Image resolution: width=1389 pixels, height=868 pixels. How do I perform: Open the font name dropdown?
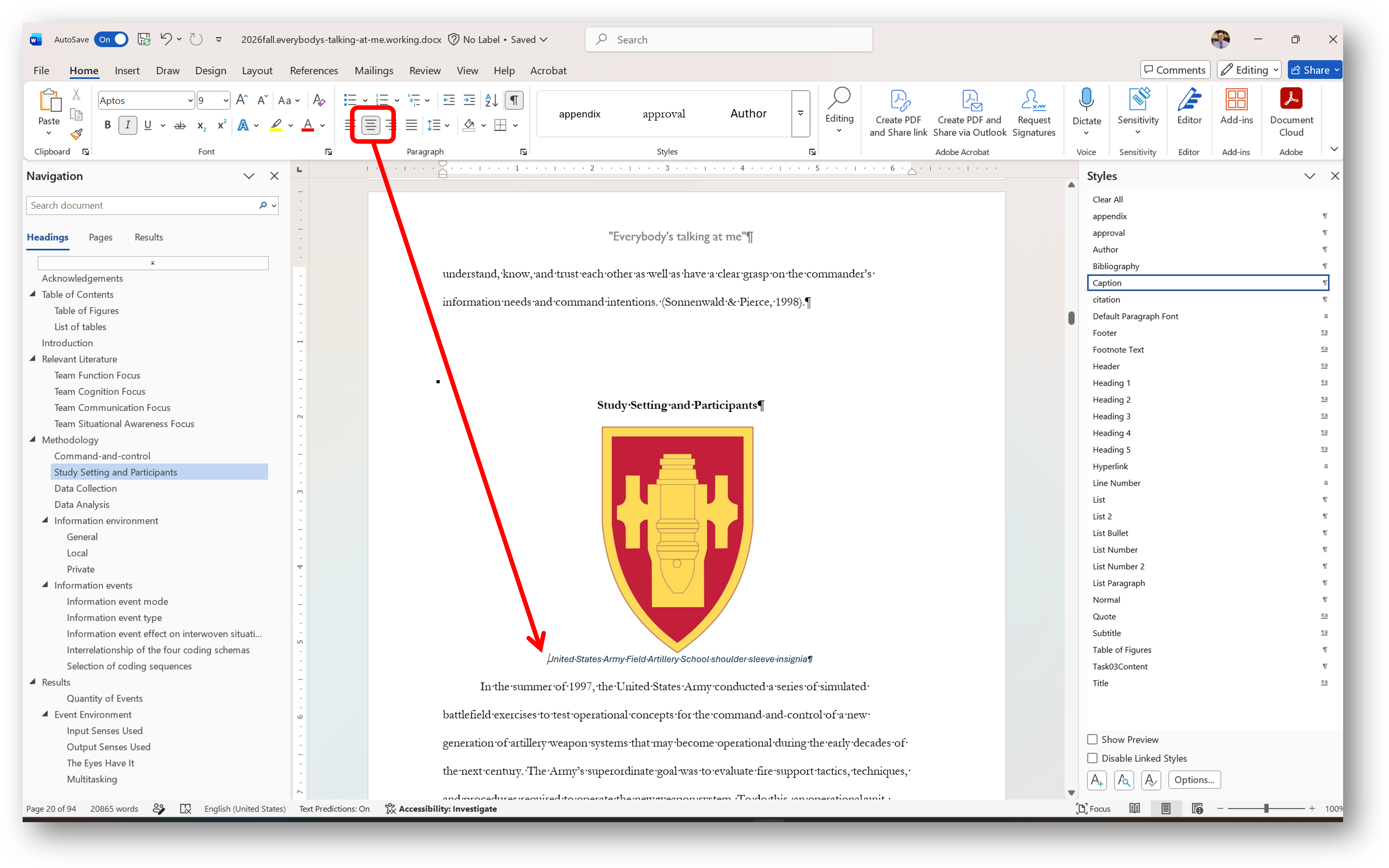pos(190,100)
